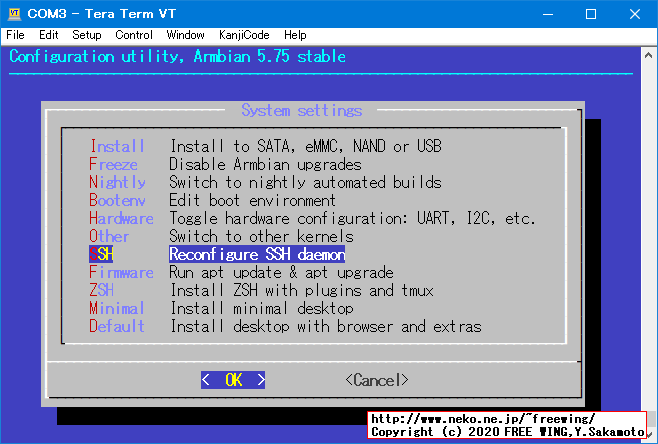This screenshot has width=658, height=444.
Task: Click 'Install ZSH with plugins and tmux'
Action: (302, 290)
